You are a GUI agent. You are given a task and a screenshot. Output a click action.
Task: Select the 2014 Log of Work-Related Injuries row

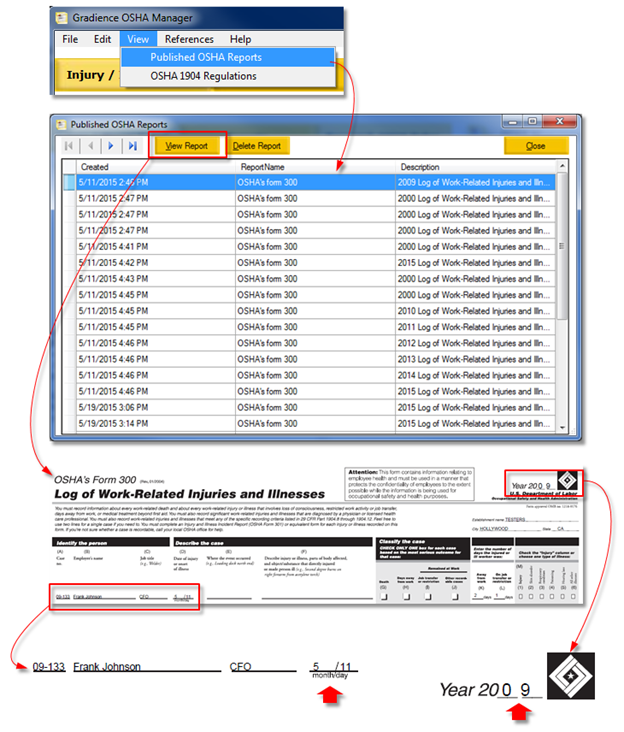pyautogui.click(x=316, y=375)
